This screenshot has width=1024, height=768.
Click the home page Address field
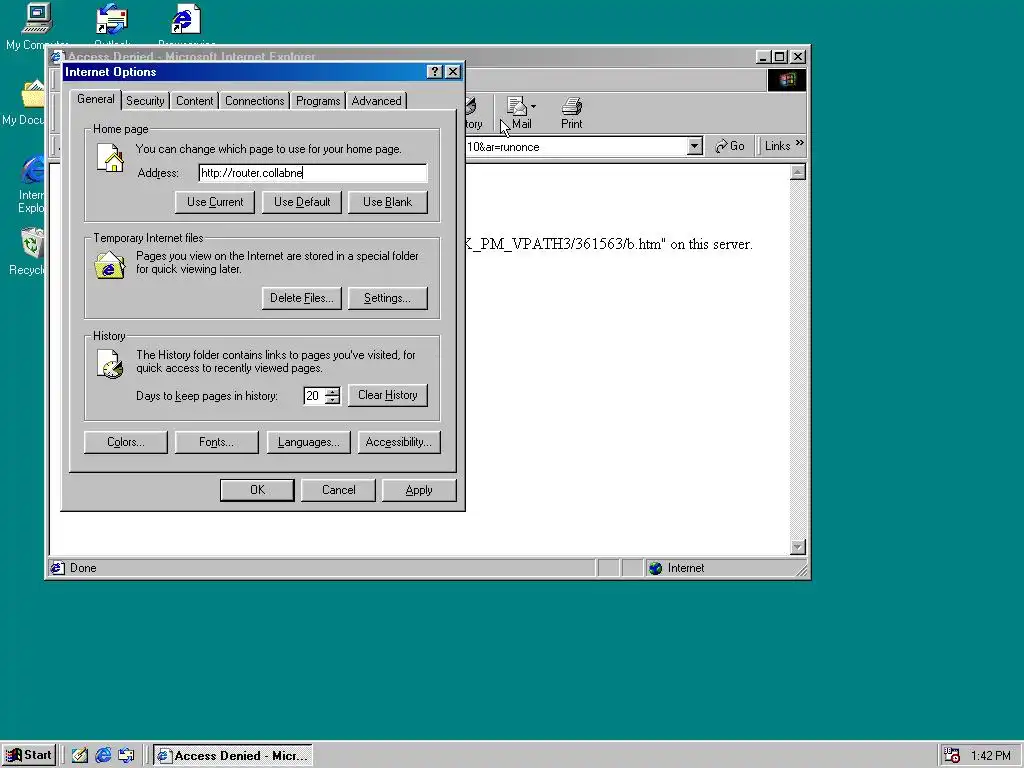(313, 173)
